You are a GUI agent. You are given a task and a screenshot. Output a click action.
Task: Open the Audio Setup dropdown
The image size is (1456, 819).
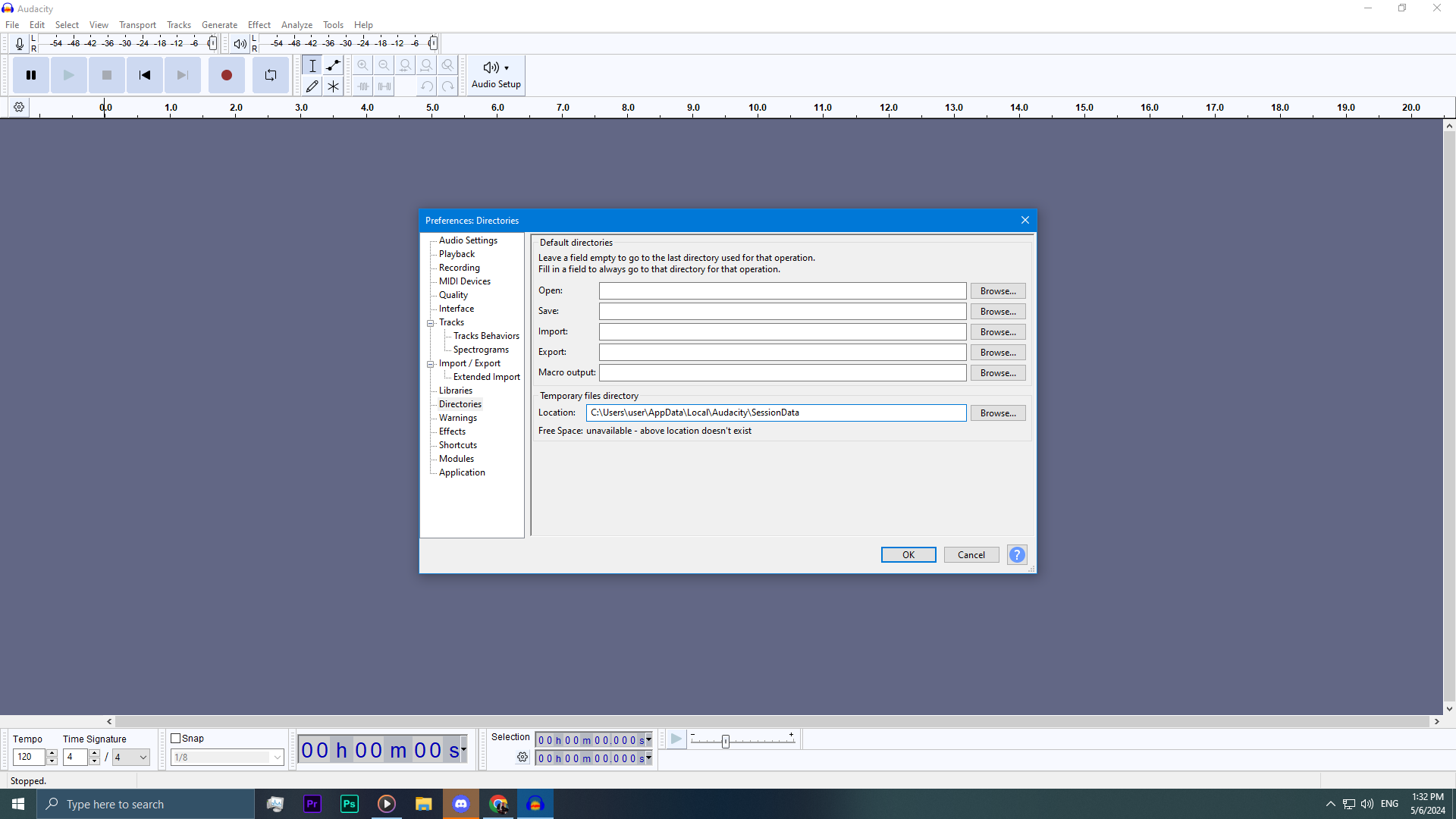coord(496,75)
